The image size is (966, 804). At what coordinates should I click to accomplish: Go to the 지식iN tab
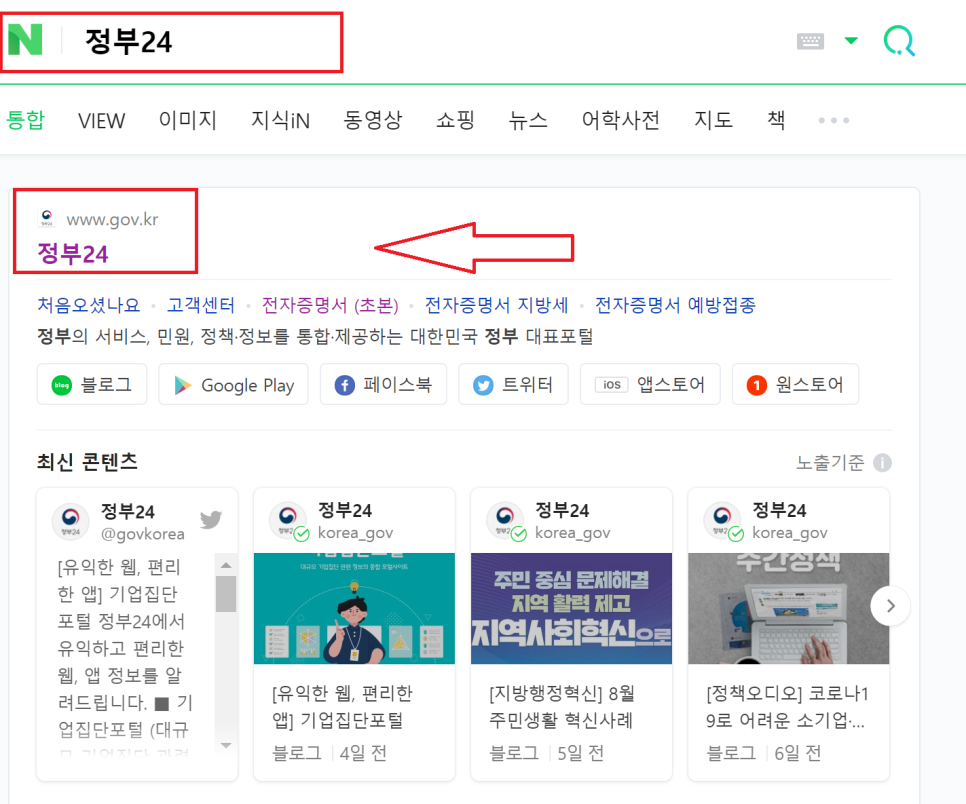280,120
